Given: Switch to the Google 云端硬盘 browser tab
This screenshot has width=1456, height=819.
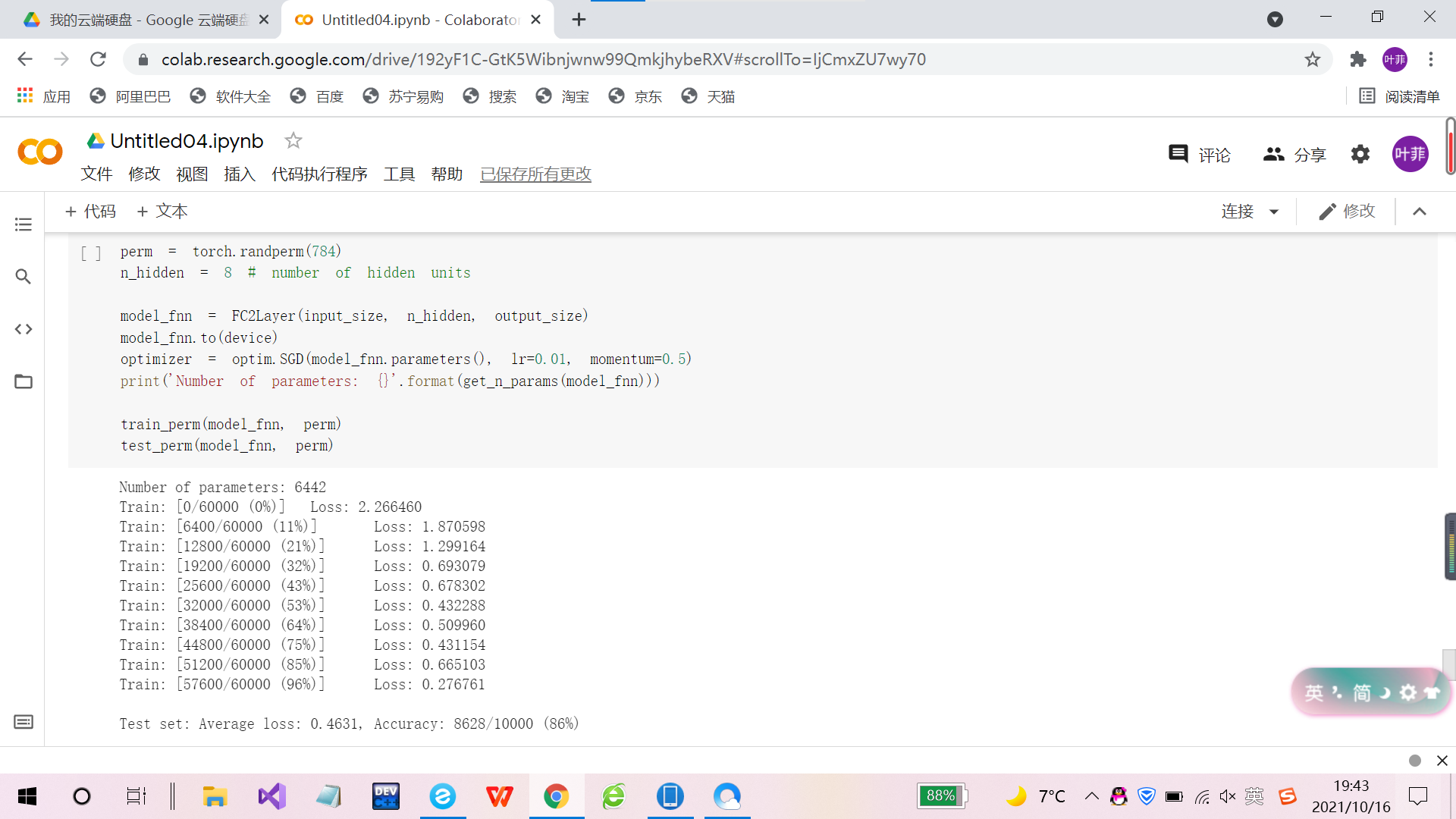Looking at the screenshot, I should point(144,20).
